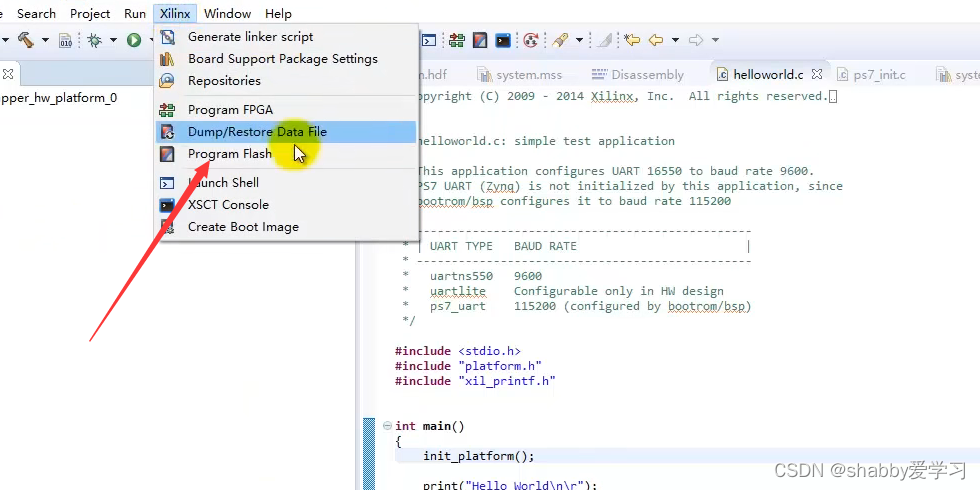The image size is (980, 490).
Task: Click the Board Support Package books icon
Action: [x=167, y=59]
